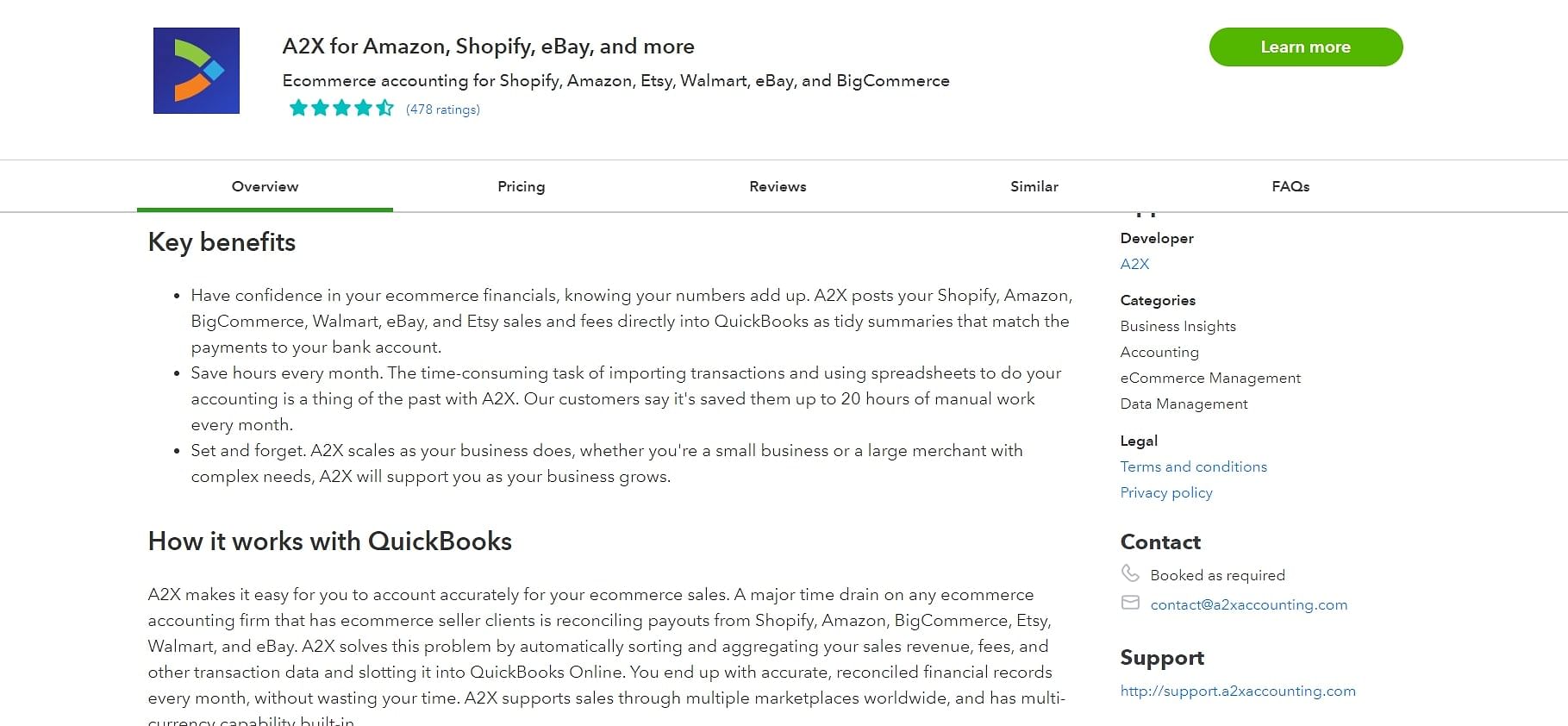Click the A2X app logo icon
The height and width of the screenshot is (726, 1568).
click(x=197, y=71)
